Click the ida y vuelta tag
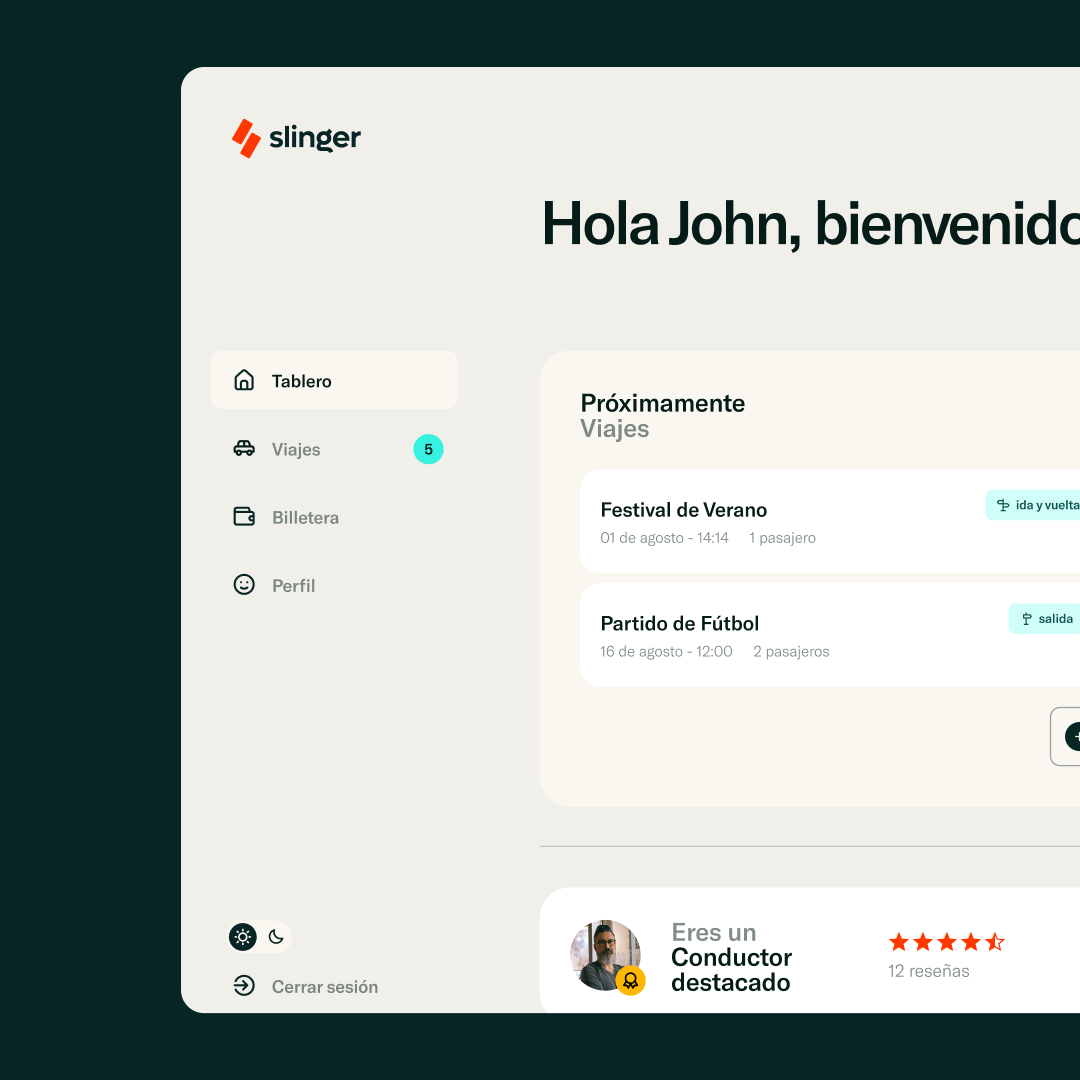This screenshot has height=1080, width=1080. [1035, 505]
